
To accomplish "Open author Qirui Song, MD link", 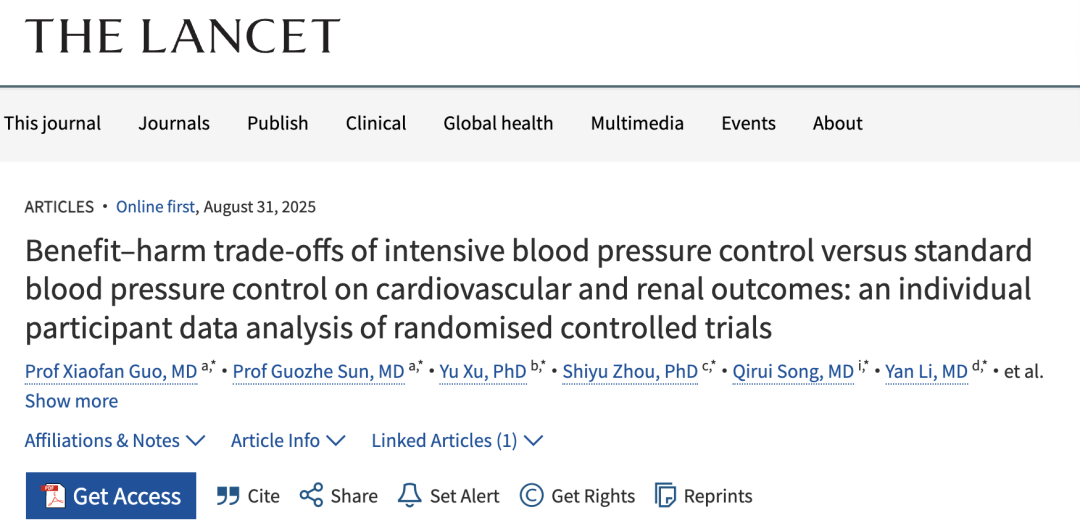I will pyautogui.click(x=793, y=372).
